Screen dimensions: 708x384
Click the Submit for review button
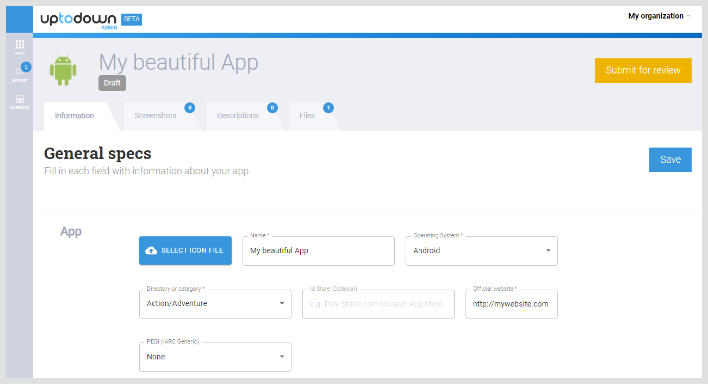click(643, 70)
